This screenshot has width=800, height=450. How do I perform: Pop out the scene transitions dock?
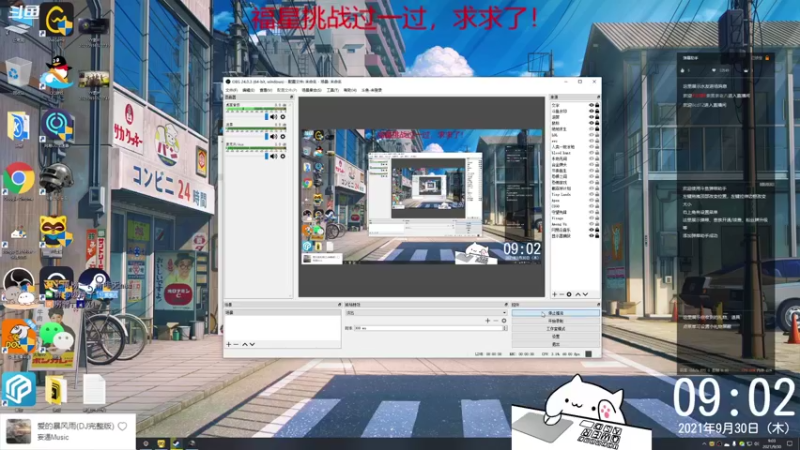506,305
